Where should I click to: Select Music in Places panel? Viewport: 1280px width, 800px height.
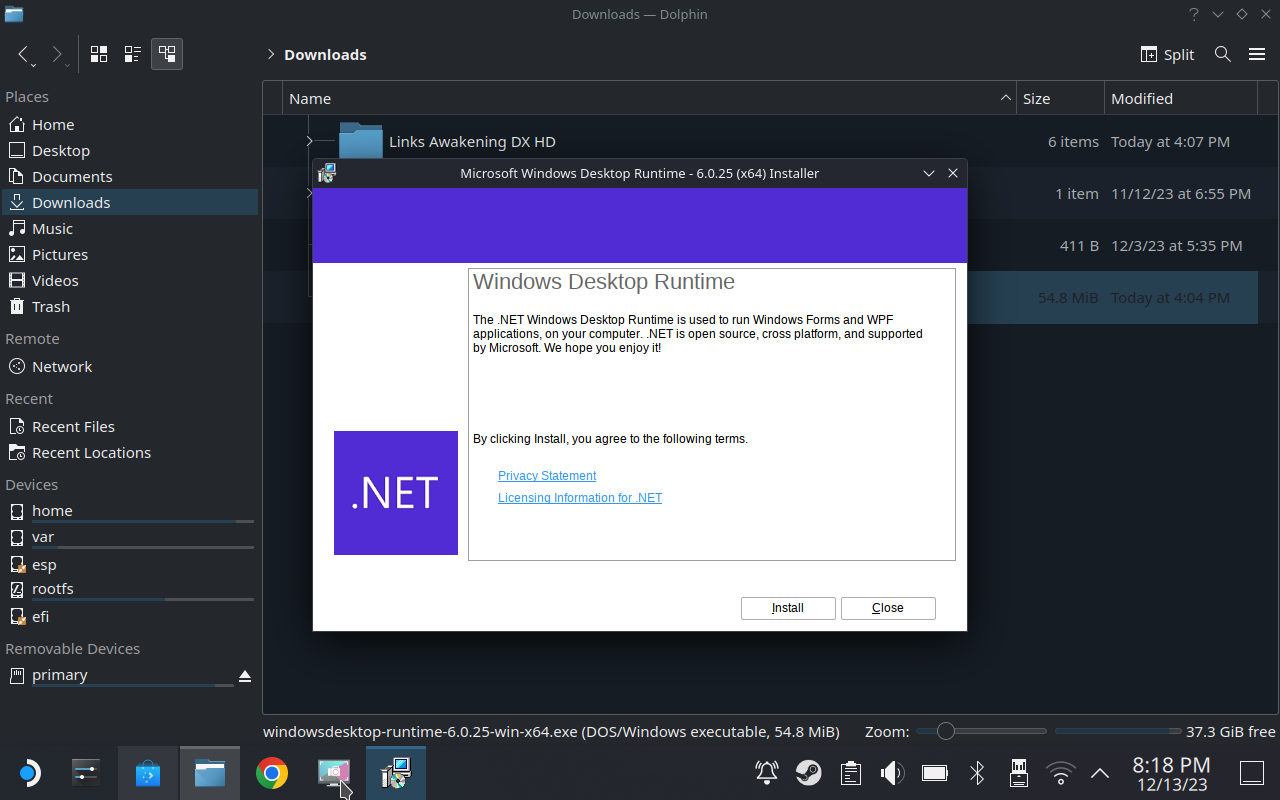pos(130,229)
